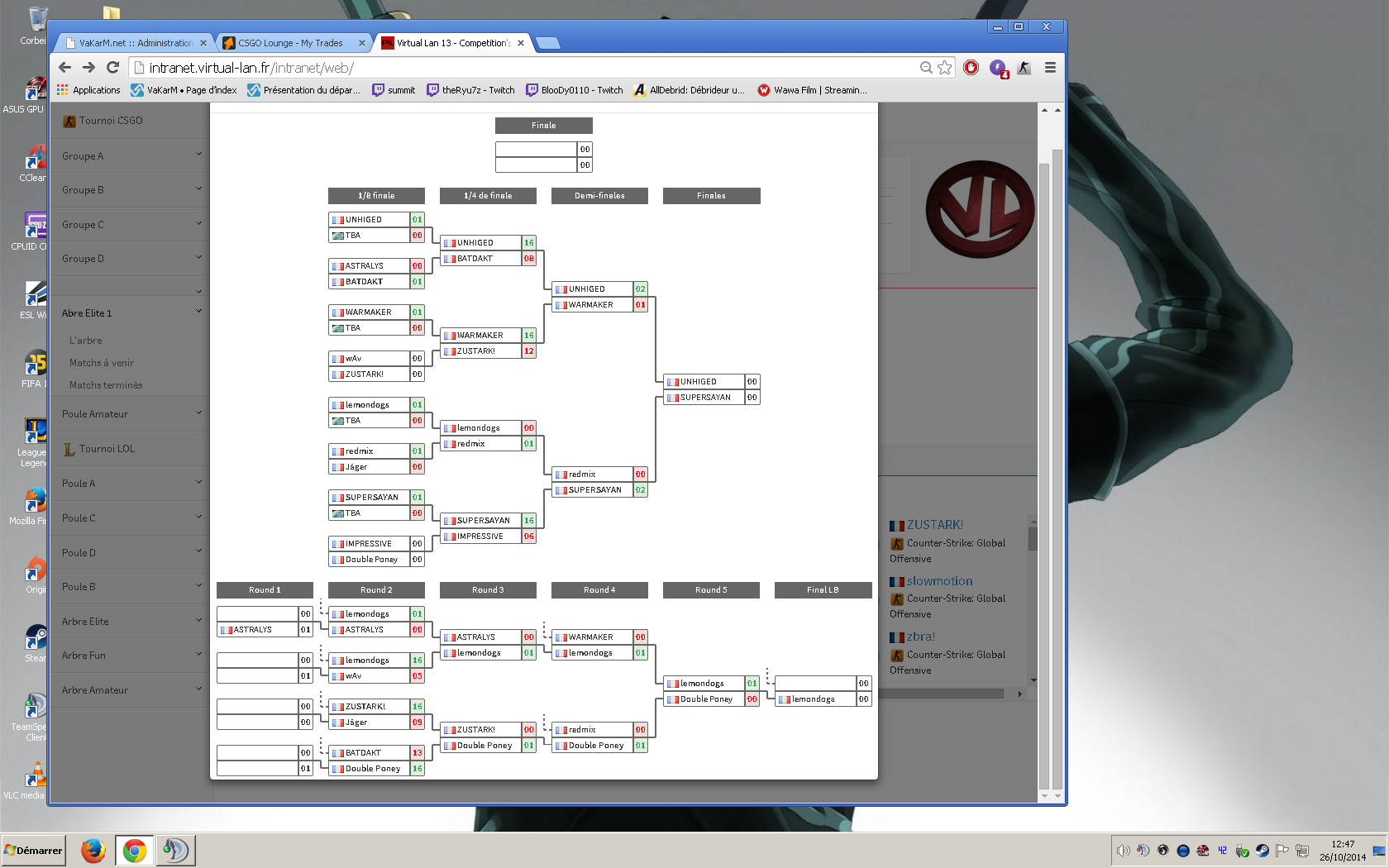Open the purple extension with badge 4
The height and width of the screenshot is (868, 1389).
click(x=998, y=68)
